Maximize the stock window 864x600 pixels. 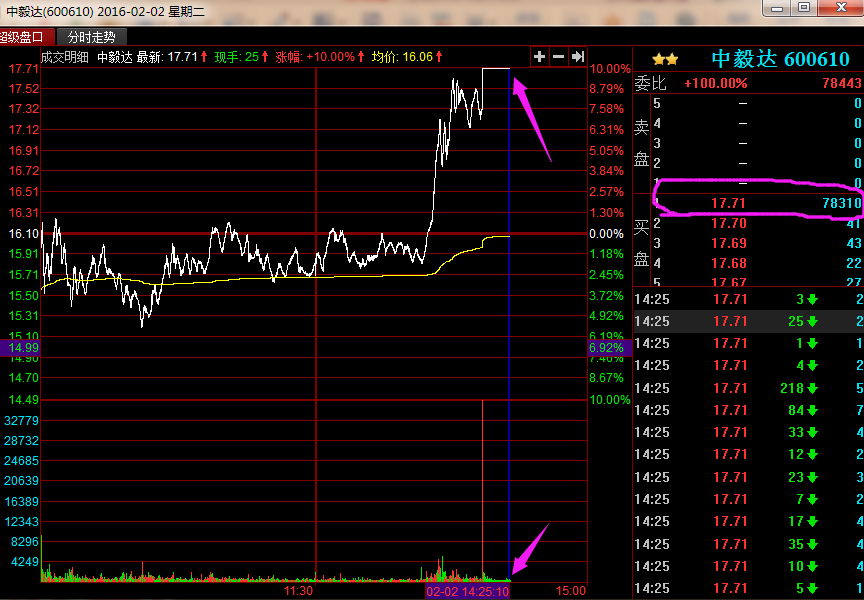click(803, 8)
